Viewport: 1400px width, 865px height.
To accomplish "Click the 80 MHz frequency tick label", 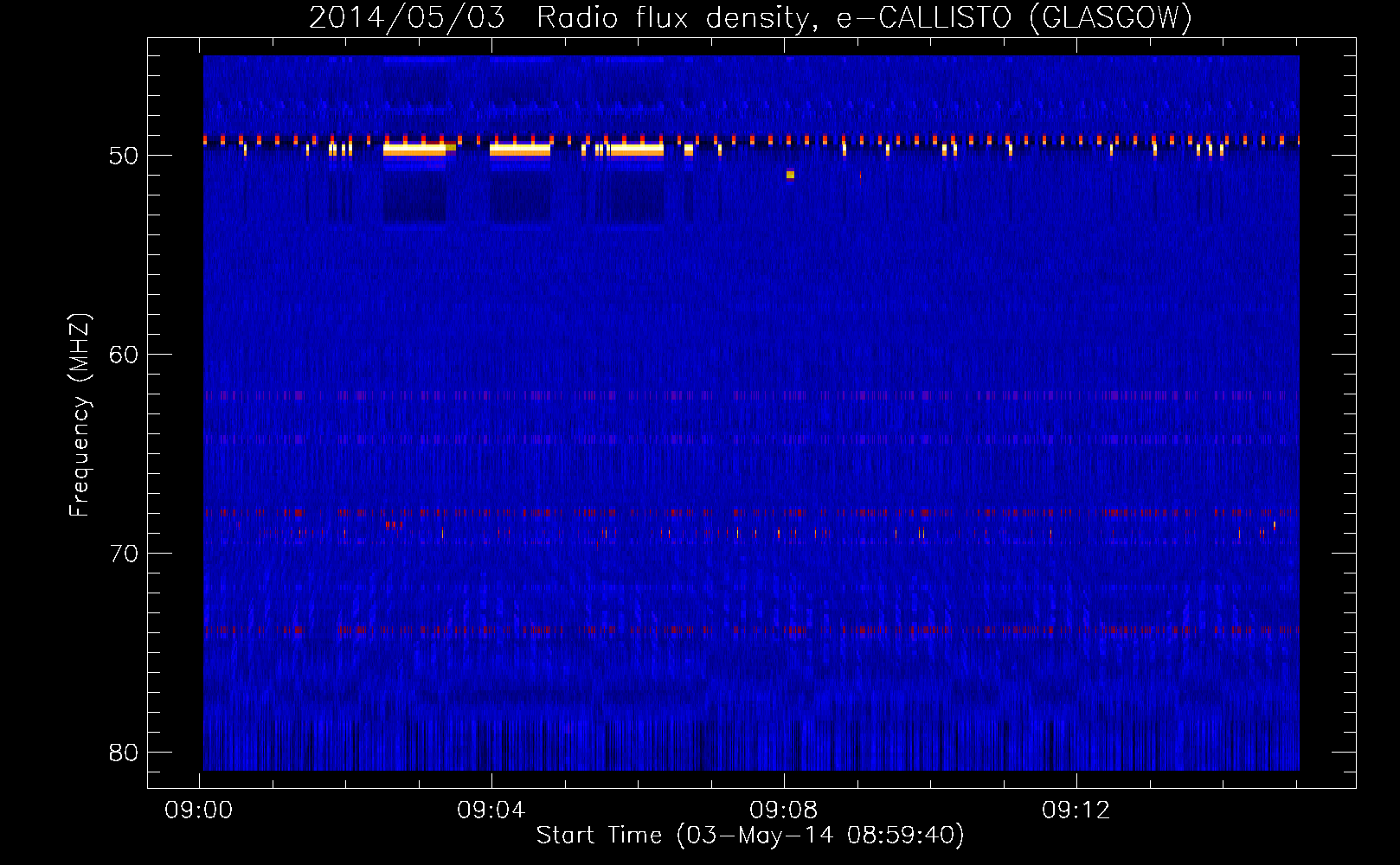I will click(125, 753).
